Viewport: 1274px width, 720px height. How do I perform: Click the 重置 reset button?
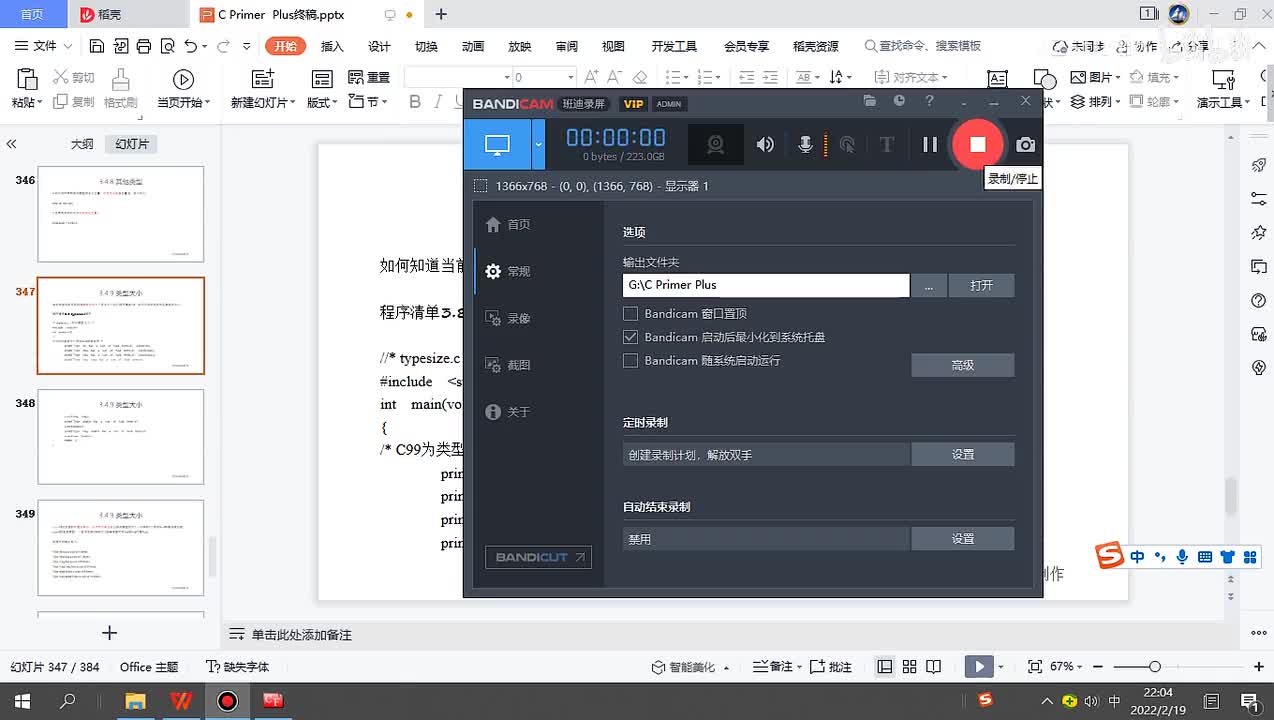tap(370, 78)
